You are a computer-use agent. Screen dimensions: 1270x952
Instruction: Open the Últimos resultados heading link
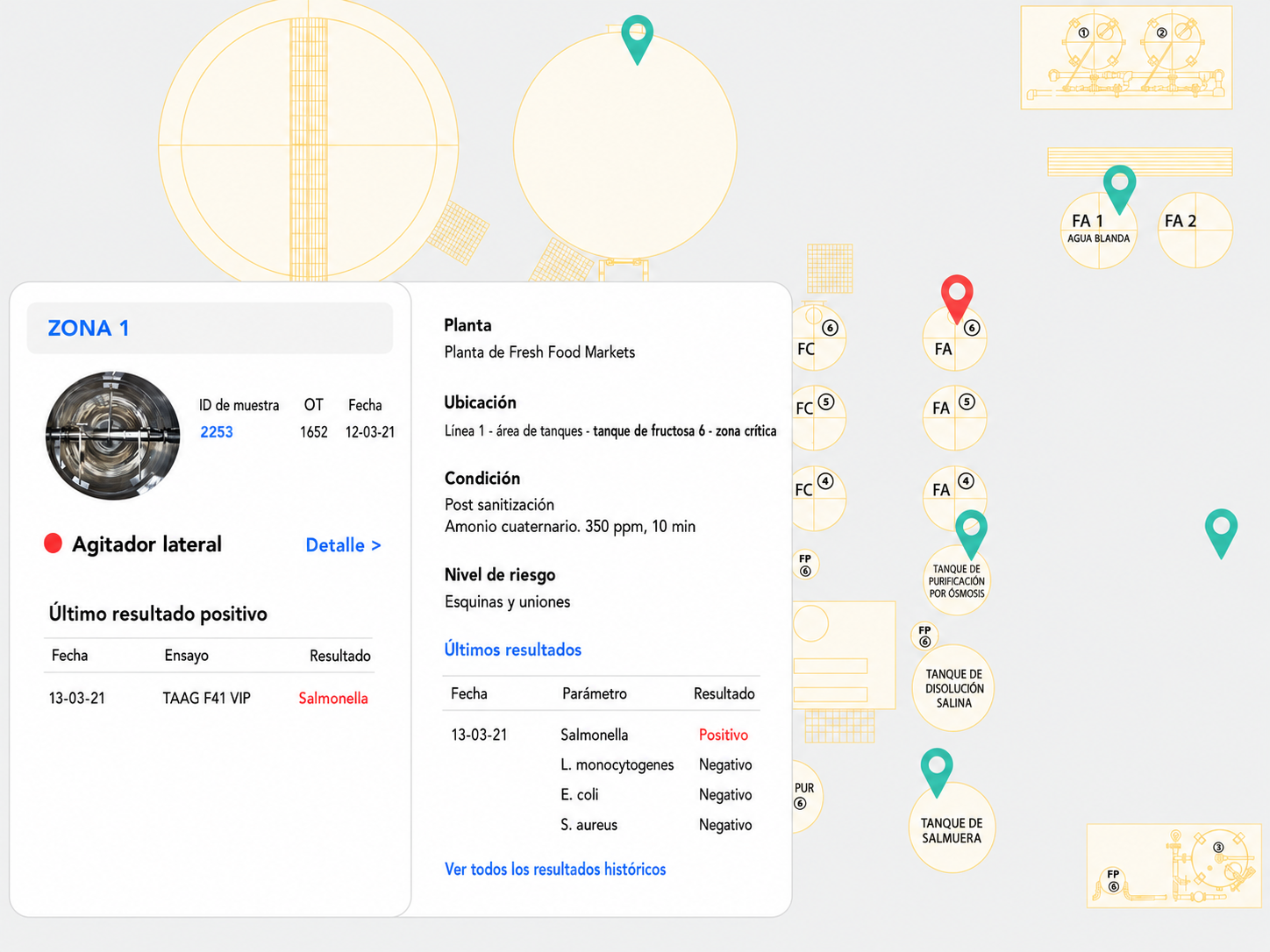coord(513,650)
